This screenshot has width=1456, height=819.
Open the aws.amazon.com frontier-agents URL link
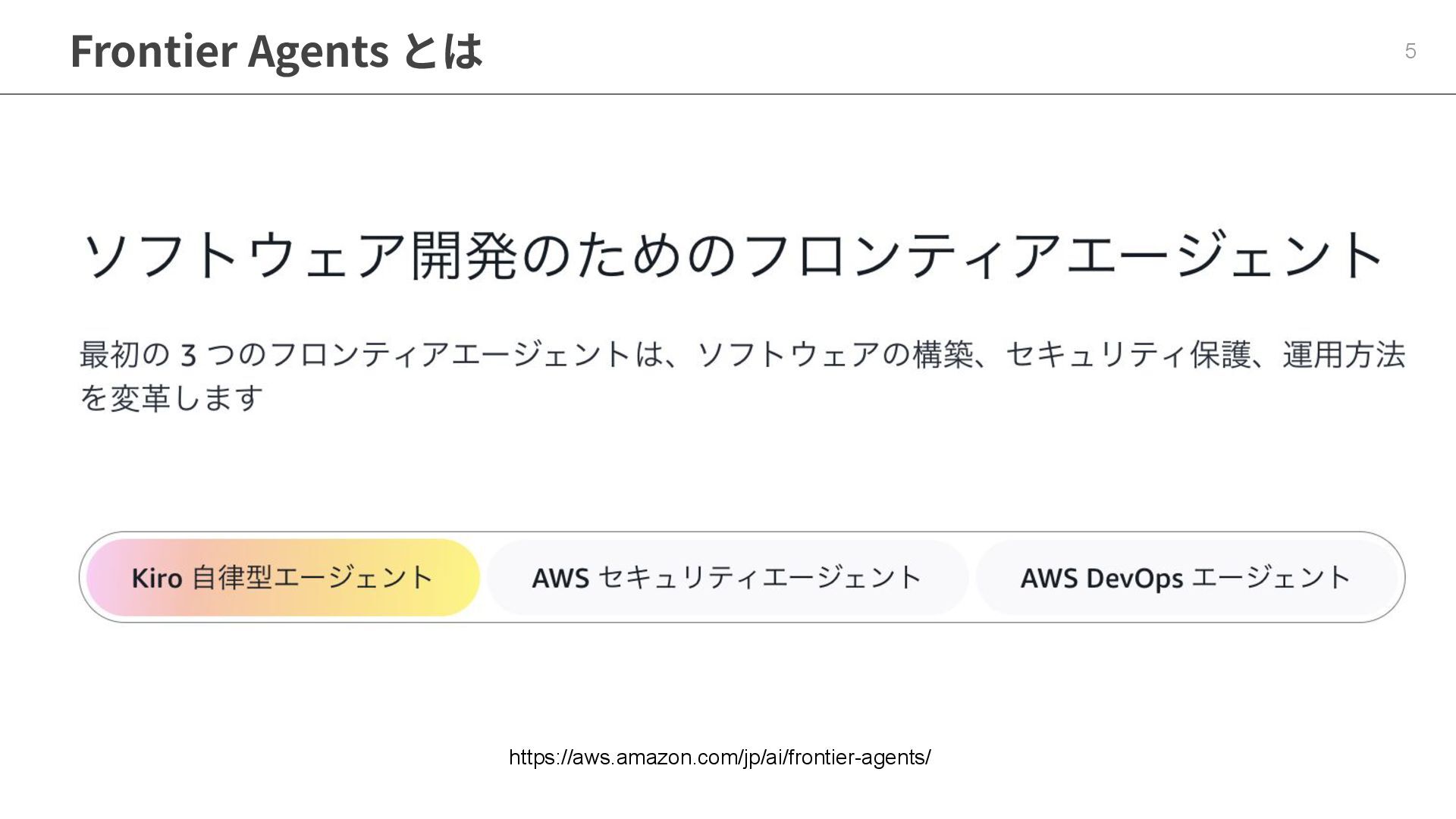click(720, 757)
